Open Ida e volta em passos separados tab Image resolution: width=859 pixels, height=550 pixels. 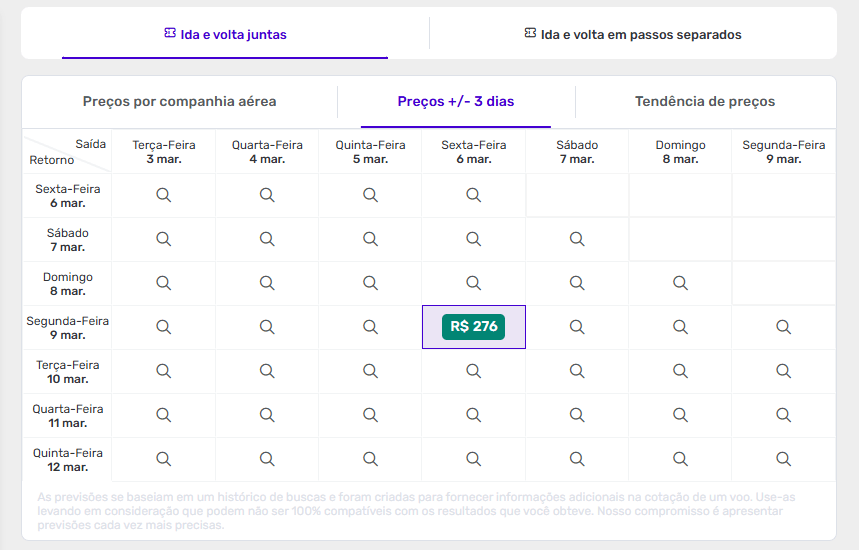[633, 35]
